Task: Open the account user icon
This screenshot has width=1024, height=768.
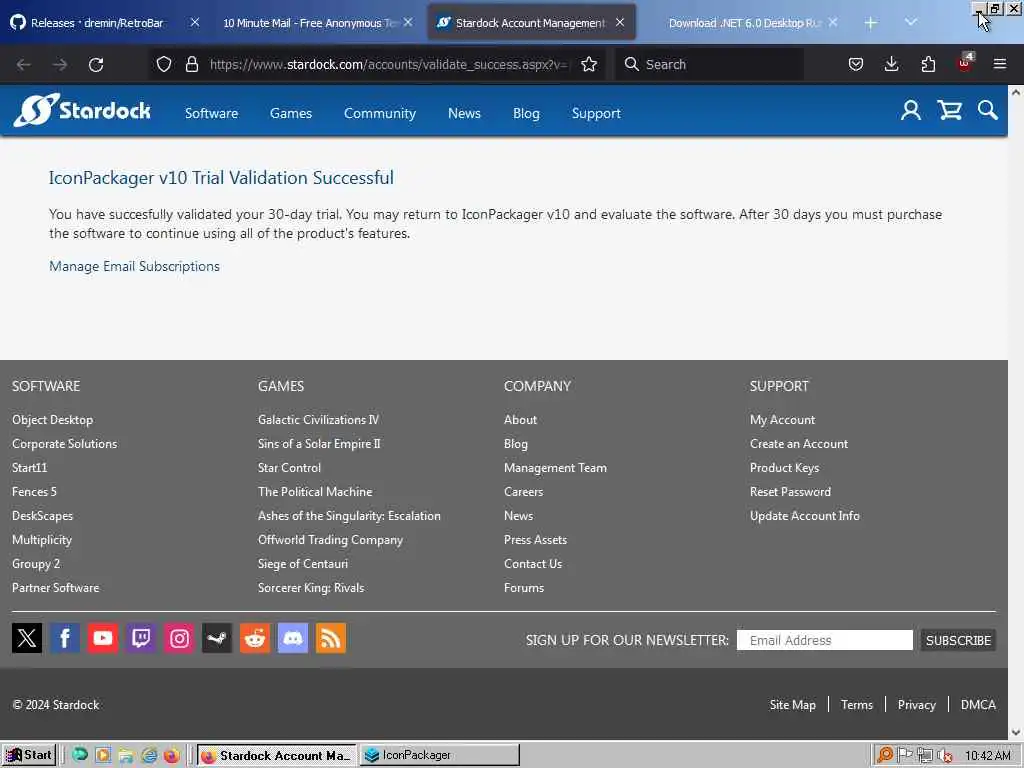Action: pyautogui.click(x=910, y=110)
